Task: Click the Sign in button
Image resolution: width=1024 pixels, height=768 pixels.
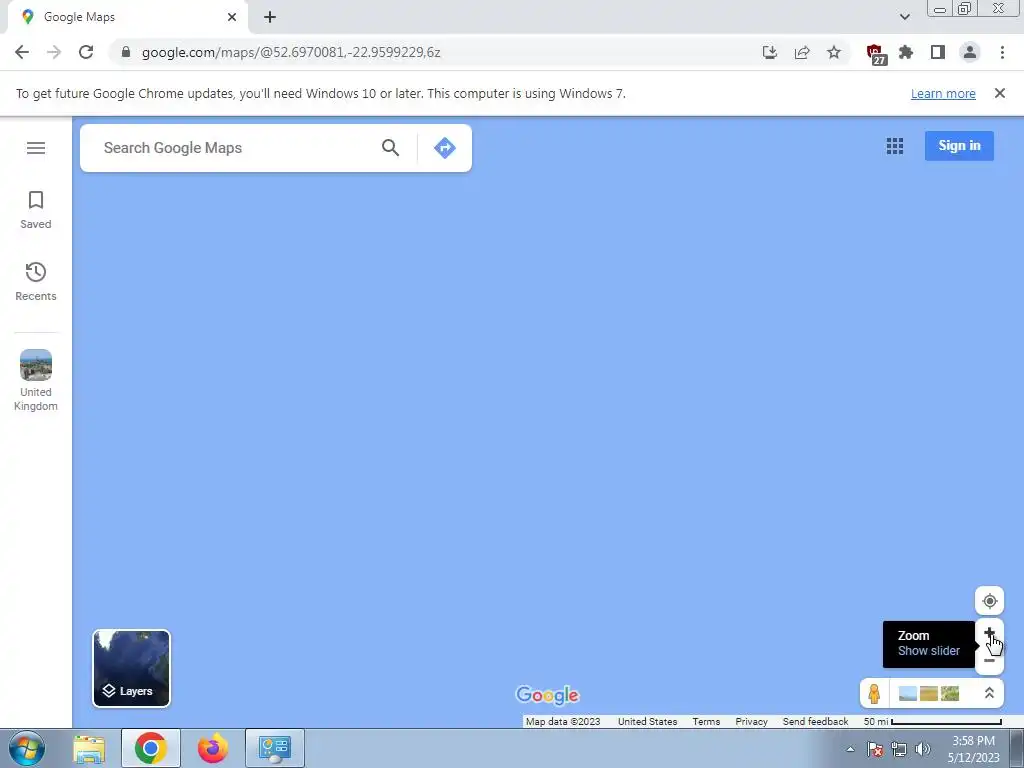Action: [959, 146]
